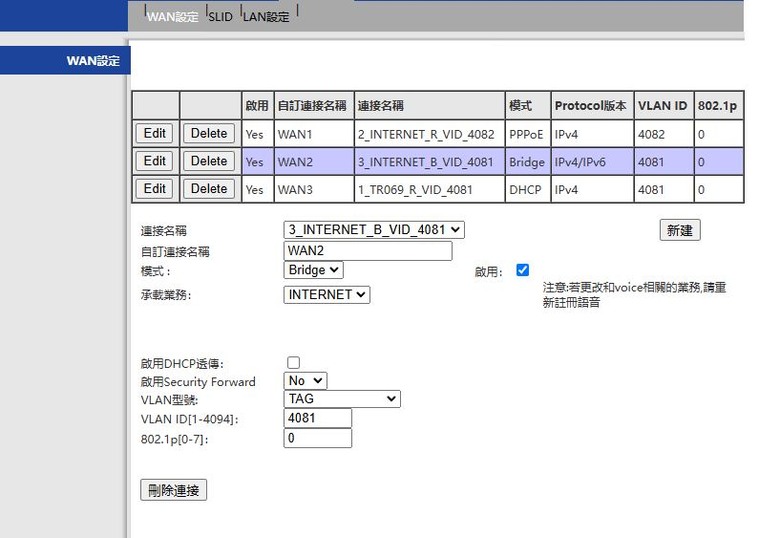Click the 模式 column header
The height and width of the screenshot is (538, 780).
[528, 105]
